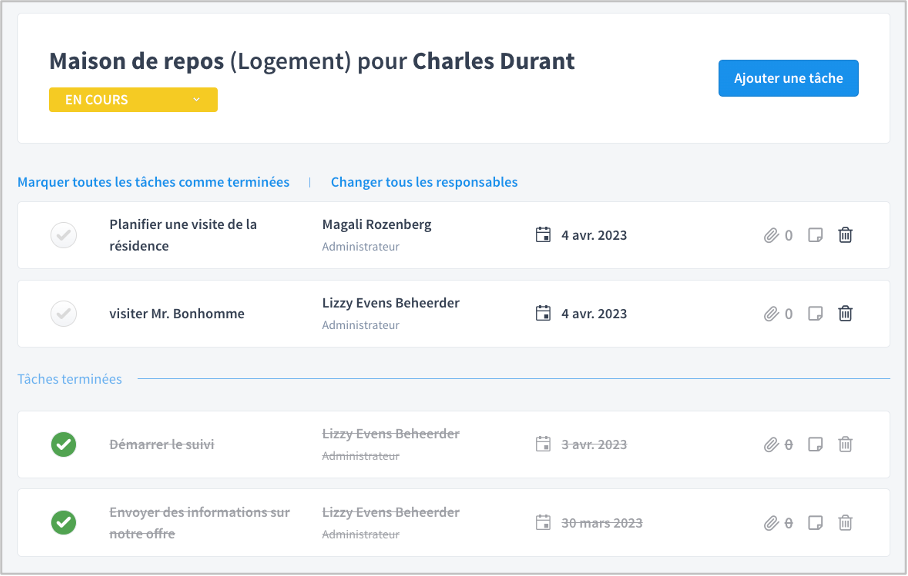The height and width of the screenshot is (576, 908).
Task: Open note for "visiter Mr. Bonhomme" task
Action: point(815,314)
